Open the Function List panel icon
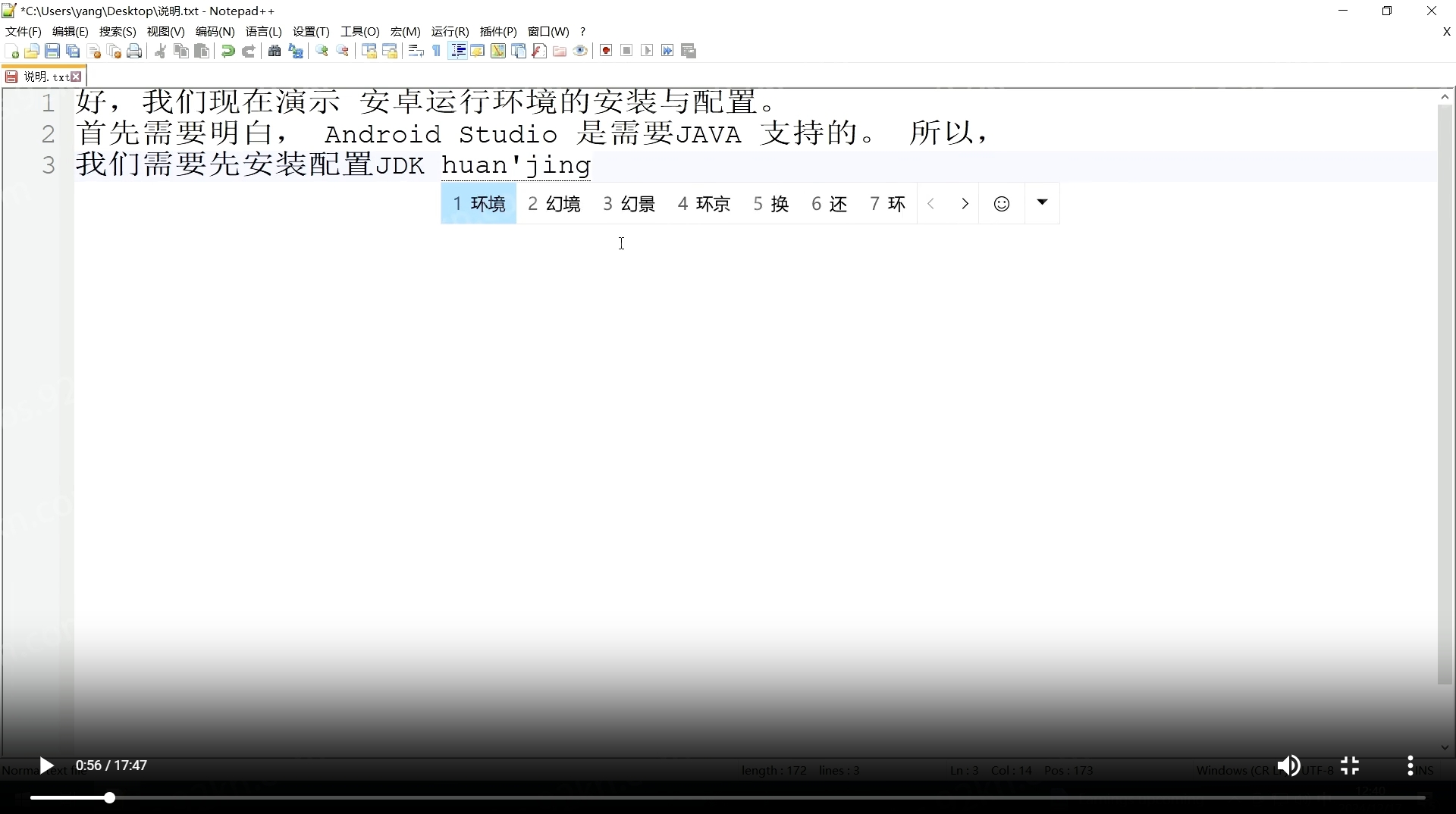Screen dimensions: 1456x814 [x=539, y=51]
